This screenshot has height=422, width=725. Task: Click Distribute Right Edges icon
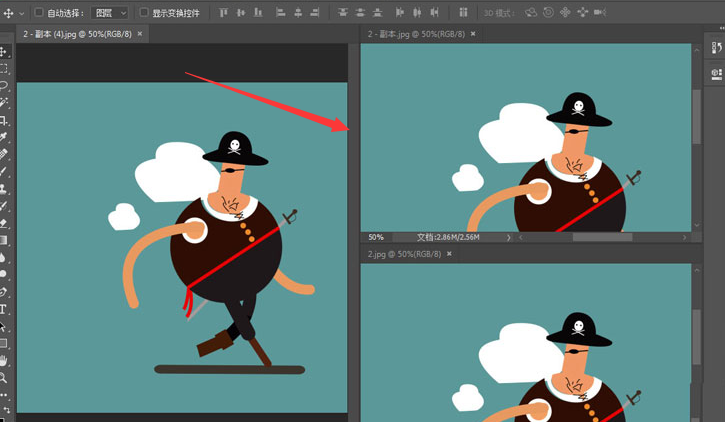(434, 13)
